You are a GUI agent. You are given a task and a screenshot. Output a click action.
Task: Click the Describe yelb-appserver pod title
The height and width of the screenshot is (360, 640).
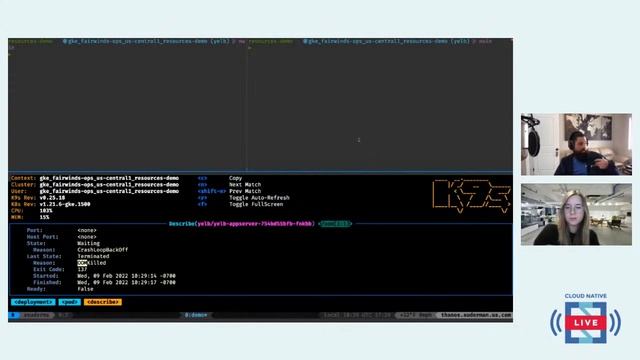242,224
